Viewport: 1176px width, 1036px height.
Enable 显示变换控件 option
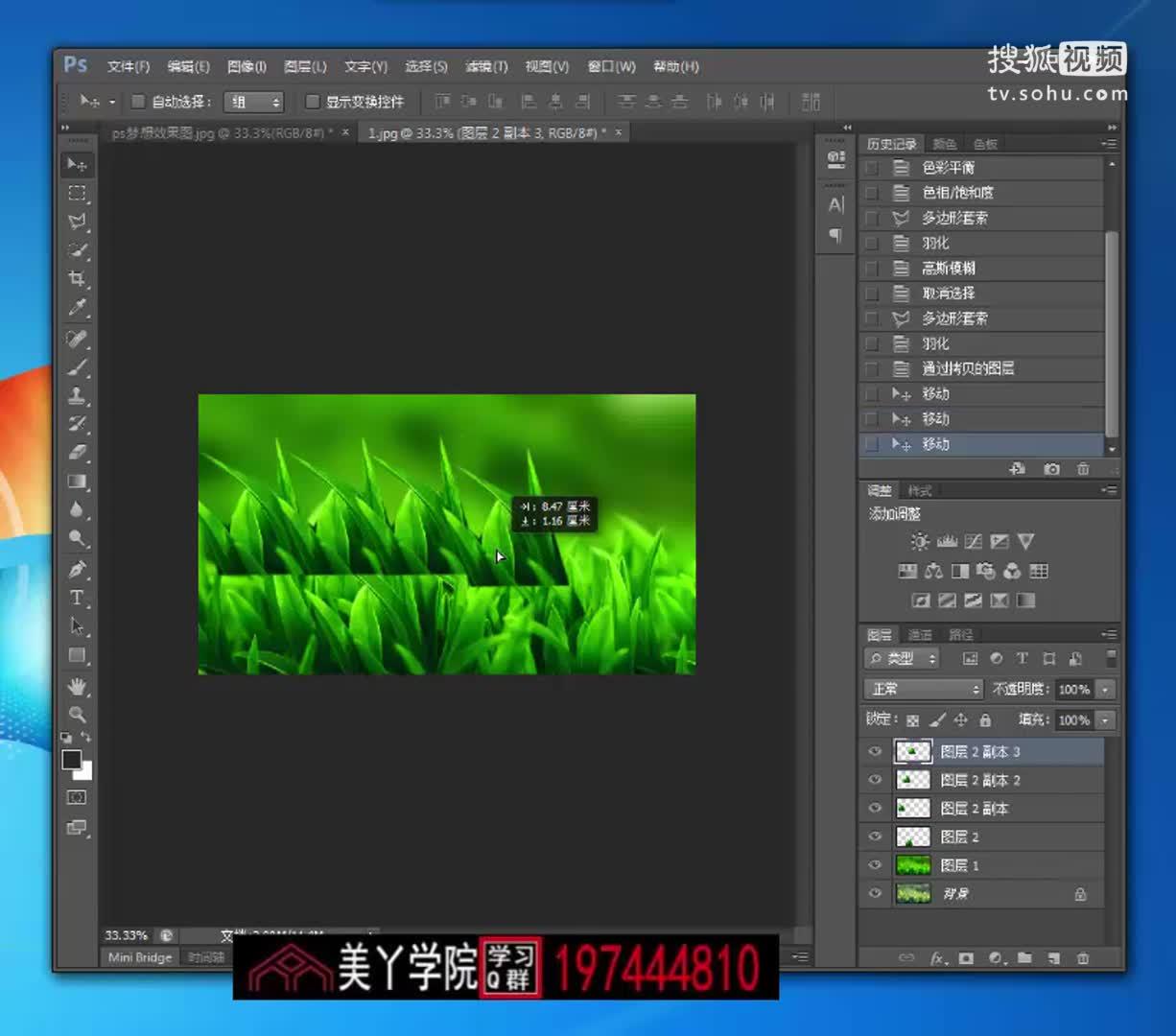tap(314, 101)
